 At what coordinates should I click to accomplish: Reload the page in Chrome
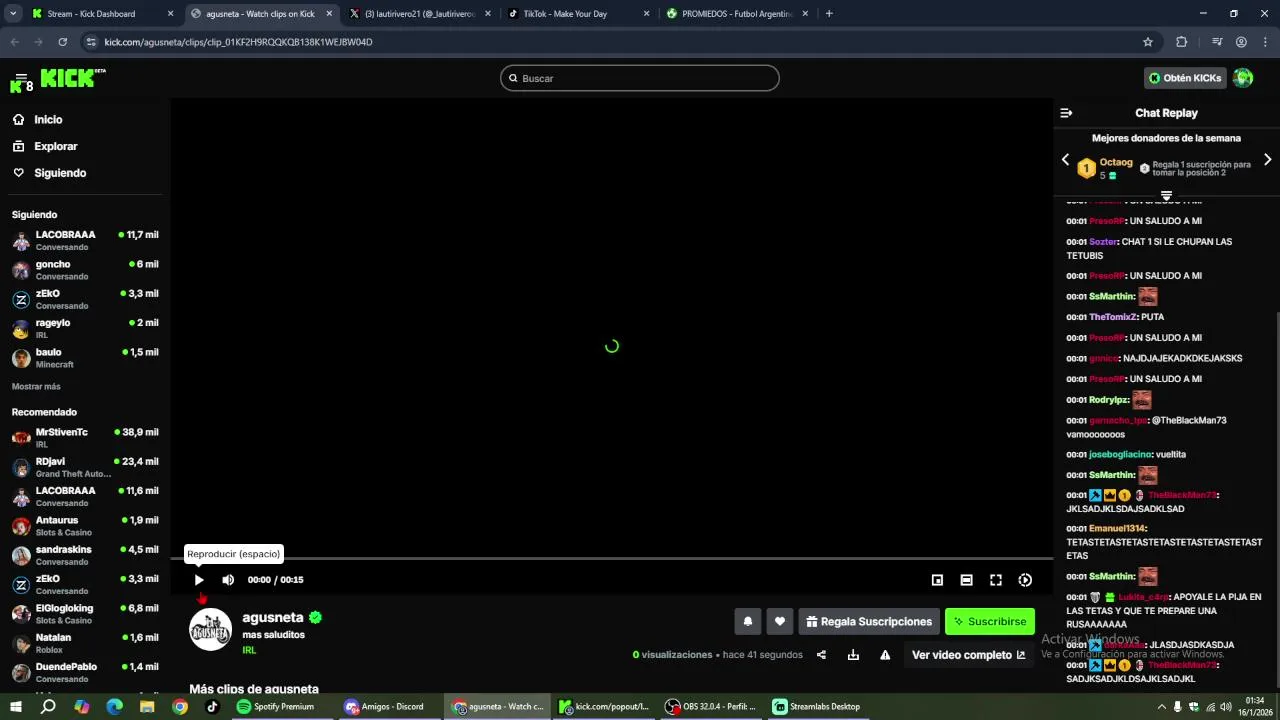pyautogui.click(x=62, y=42)
